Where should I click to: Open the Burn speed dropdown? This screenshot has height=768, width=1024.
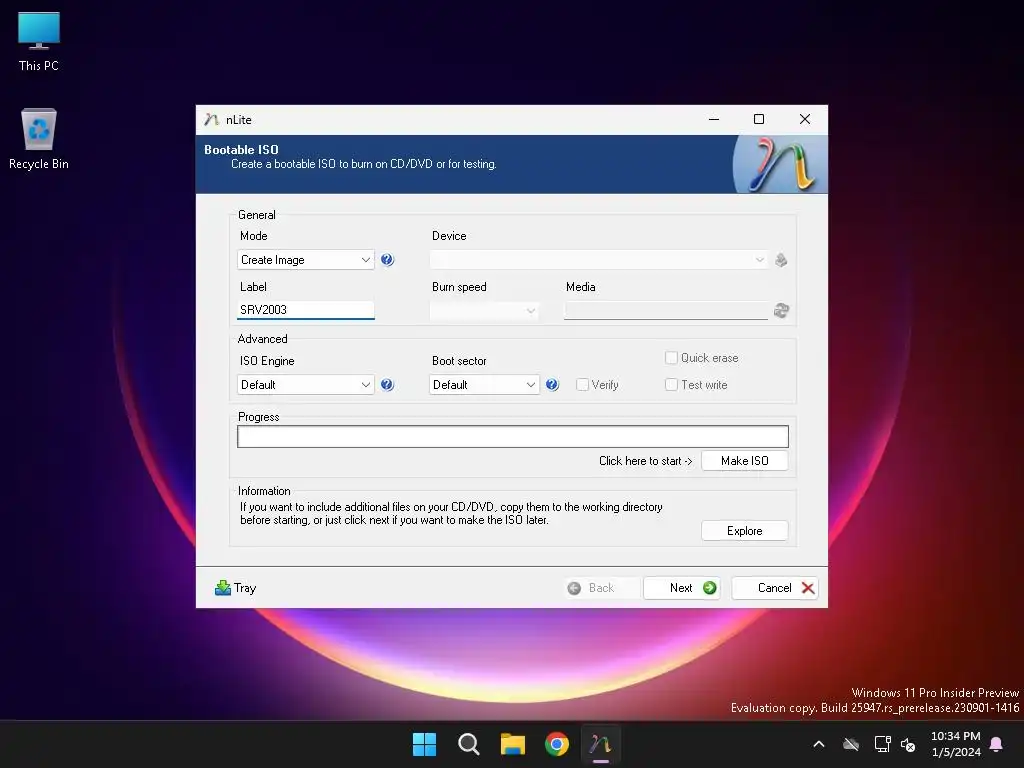(484, 310)
